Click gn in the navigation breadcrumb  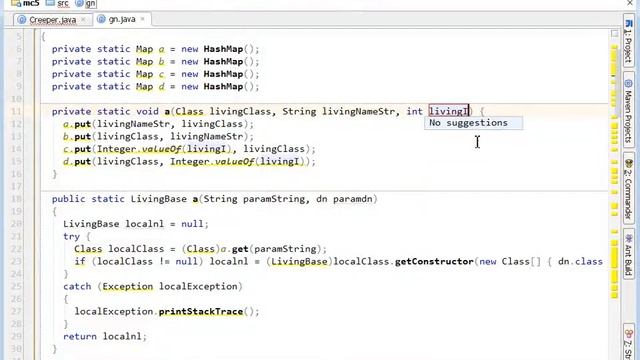click(91, 4)
